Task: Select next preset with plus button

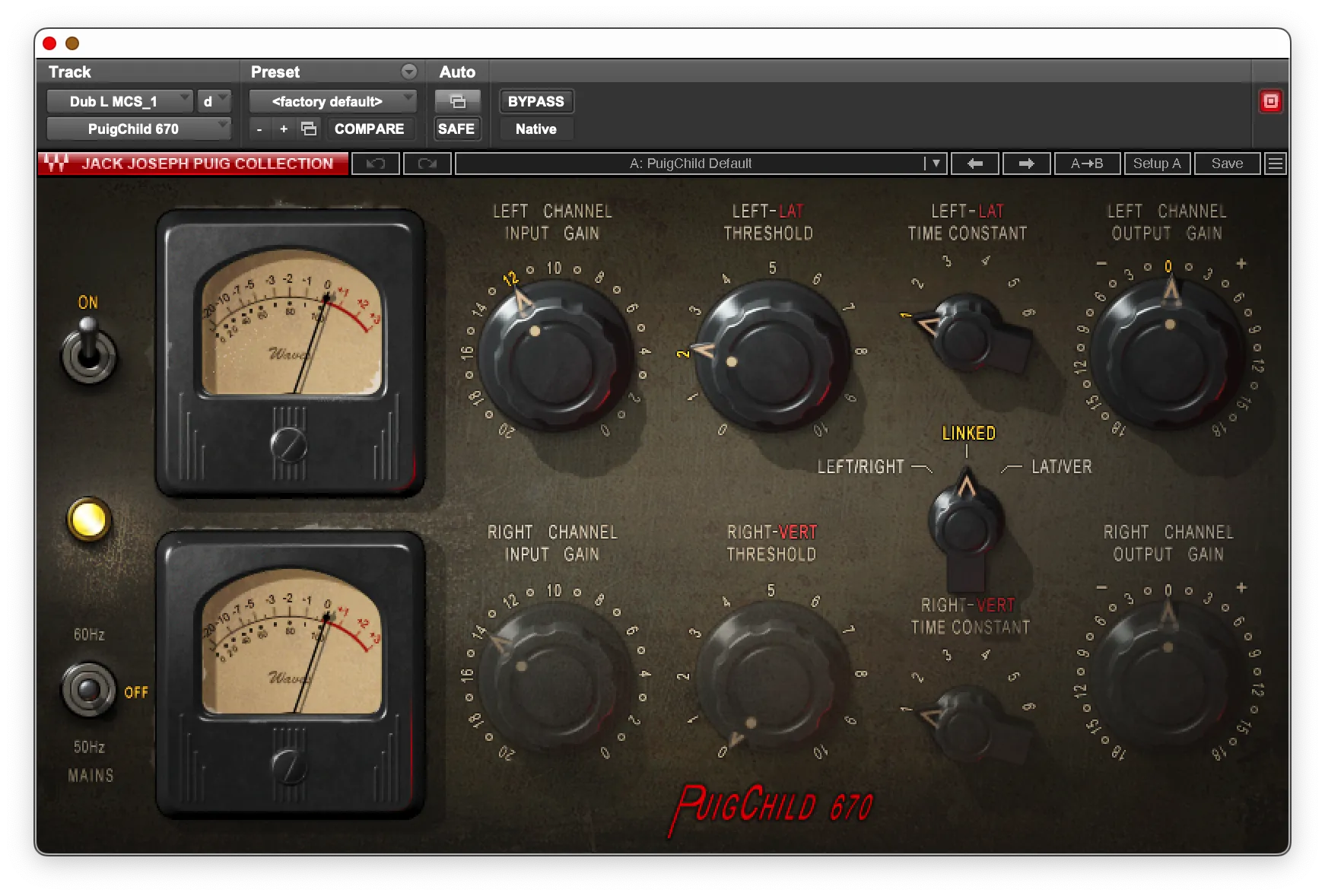Action: tap(284, 129)
